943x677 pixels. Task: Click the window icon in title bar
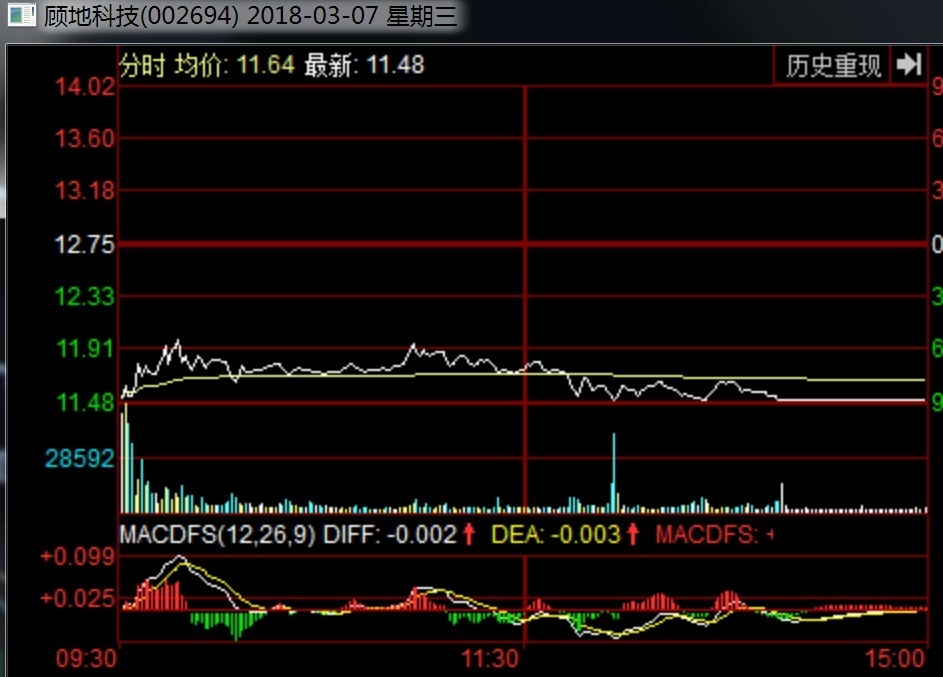(x=22, y=16)
